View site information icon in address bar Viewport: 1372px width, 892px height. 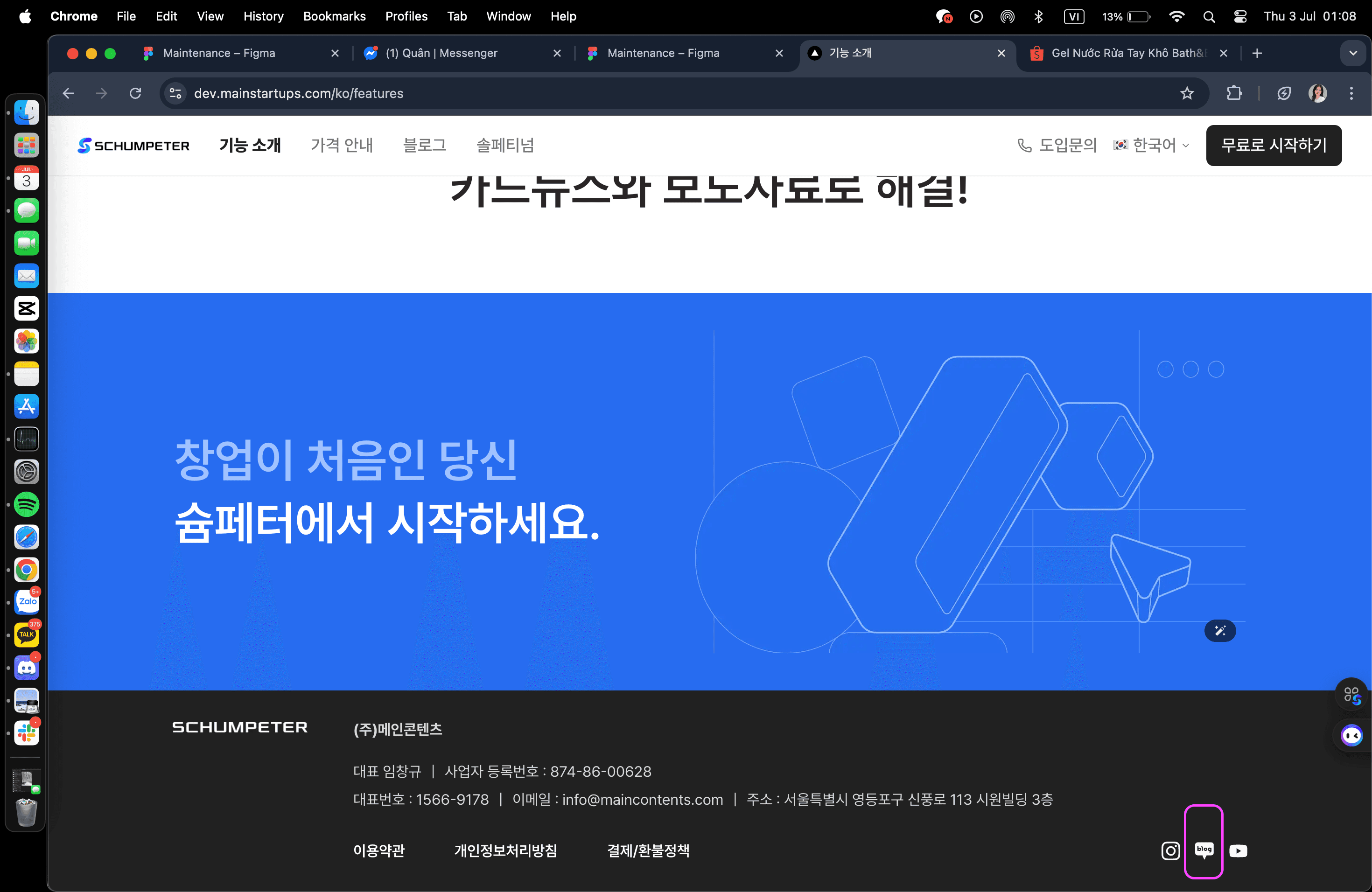click(175, 93)
